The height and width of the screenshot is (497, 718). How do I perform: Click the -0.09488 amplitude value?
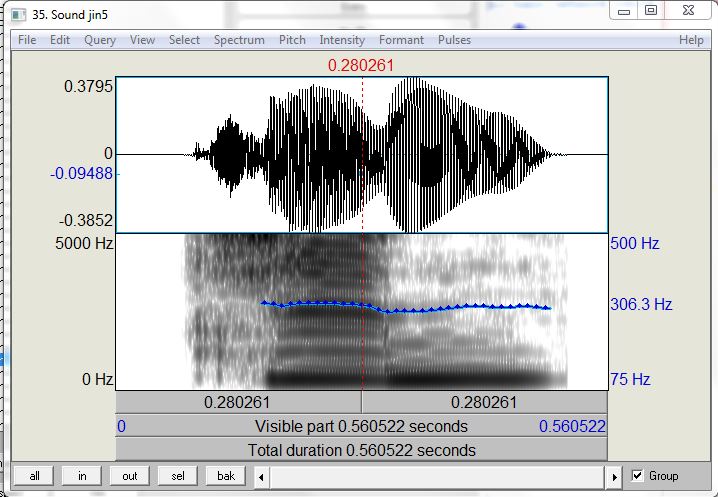(x=82, y=174)
